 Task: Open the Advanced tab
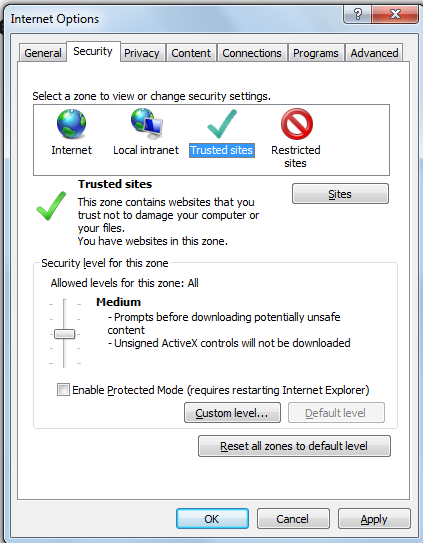[x=374, y=53]
